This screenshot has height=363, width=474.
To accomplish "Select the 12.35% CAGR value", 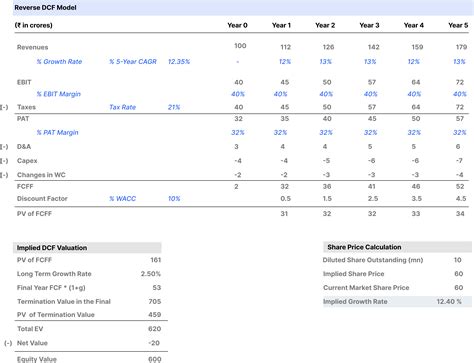I will pyautogui.click(x=179, y=62).
